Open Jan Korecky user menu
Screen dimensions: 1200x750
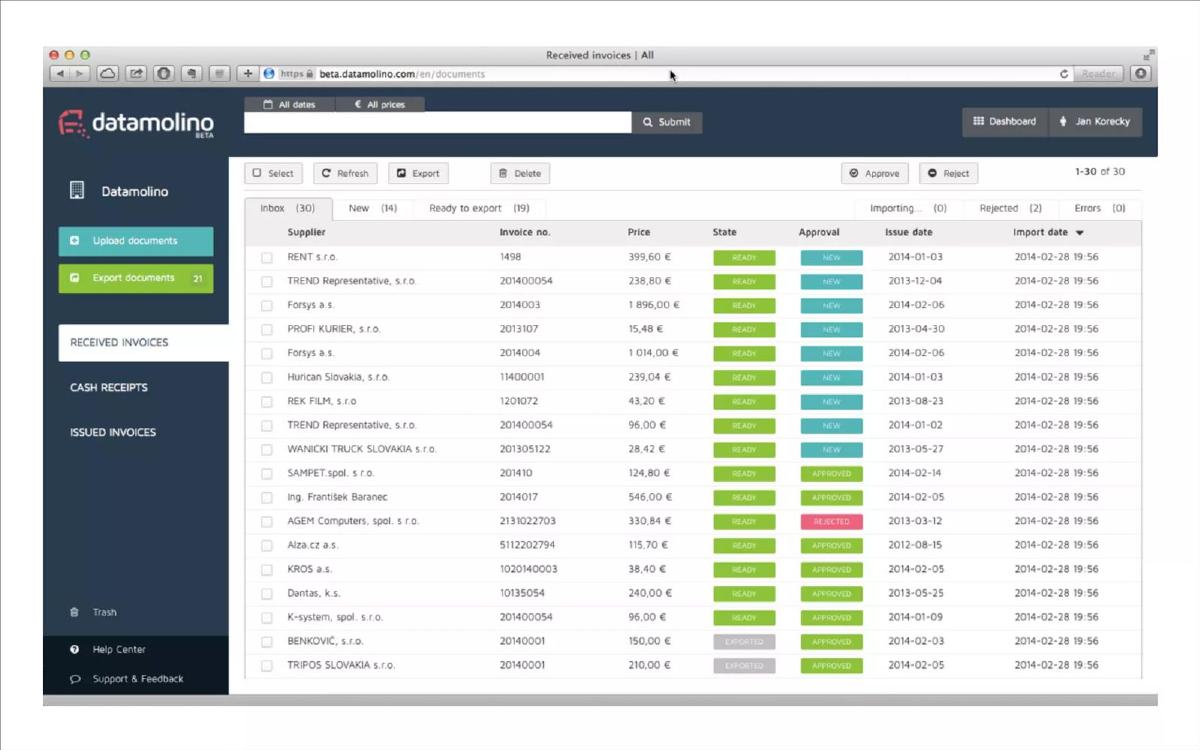click(1095, 121)
